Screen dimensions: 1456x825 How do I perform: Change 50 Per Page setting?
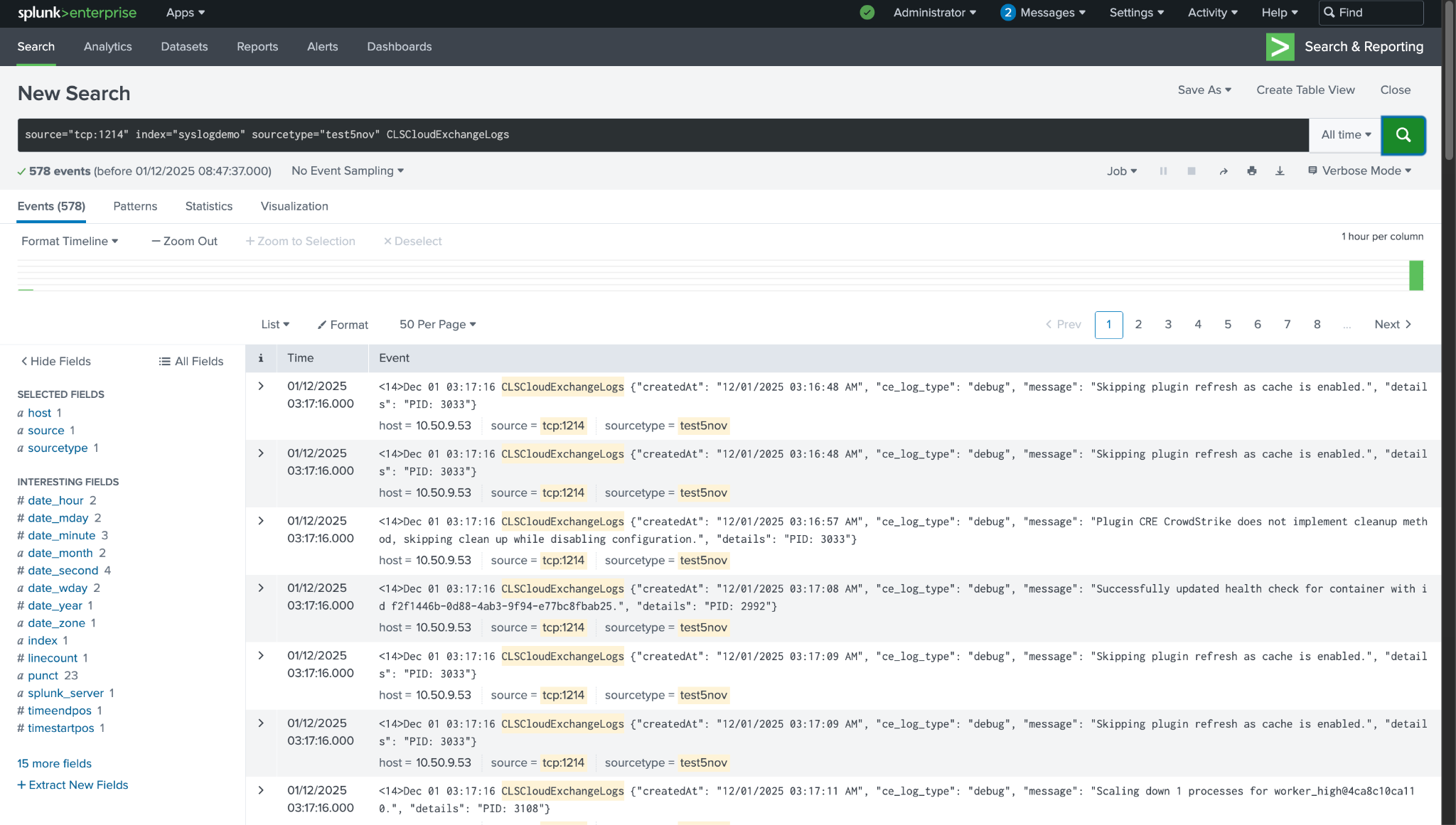click(x=437, y=325)
